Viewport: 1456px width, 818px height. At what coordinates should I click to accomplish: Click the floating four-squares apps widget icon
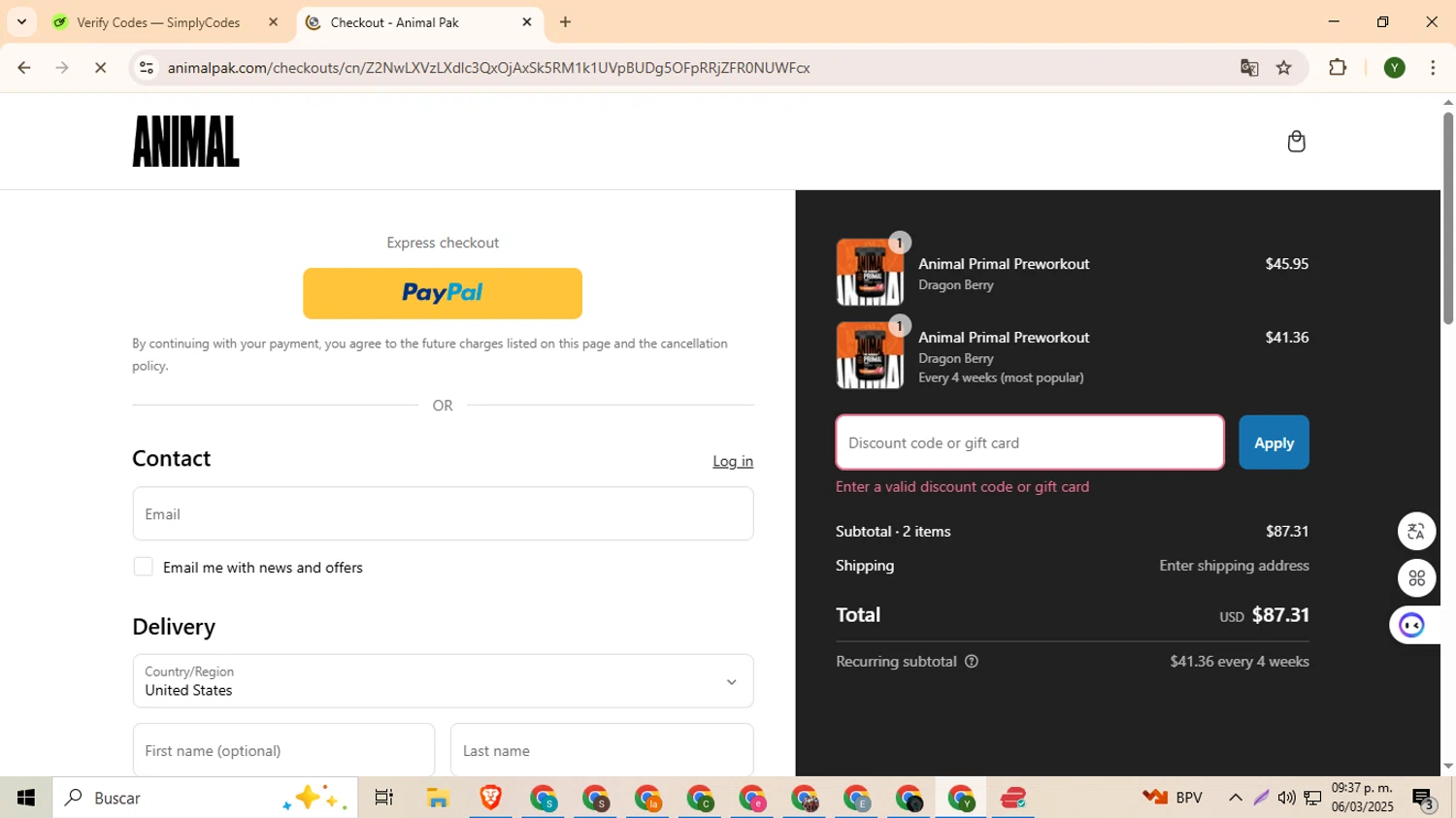[x=1416, y=578]
